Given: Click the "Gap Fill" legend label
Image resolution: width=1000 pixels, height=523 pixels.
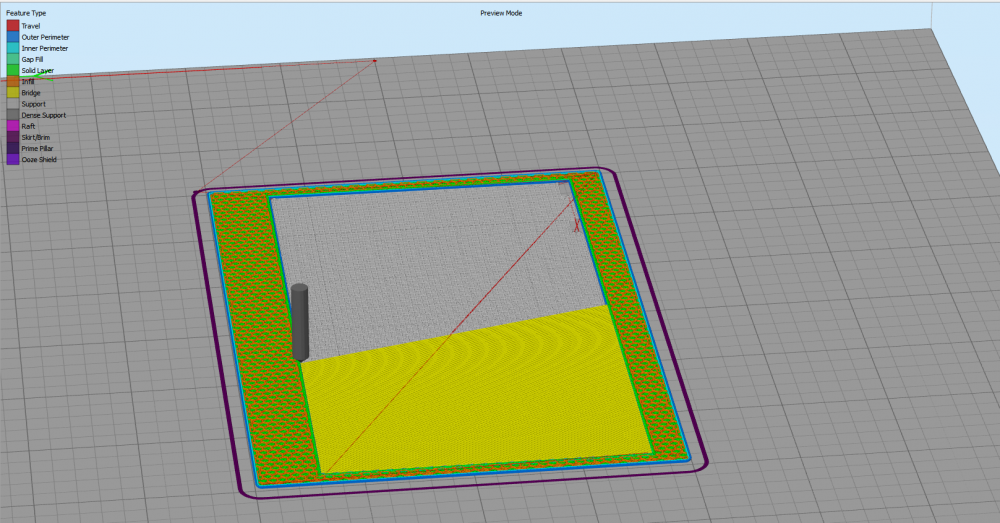Looking at the screenshot, I should point(33,59).
